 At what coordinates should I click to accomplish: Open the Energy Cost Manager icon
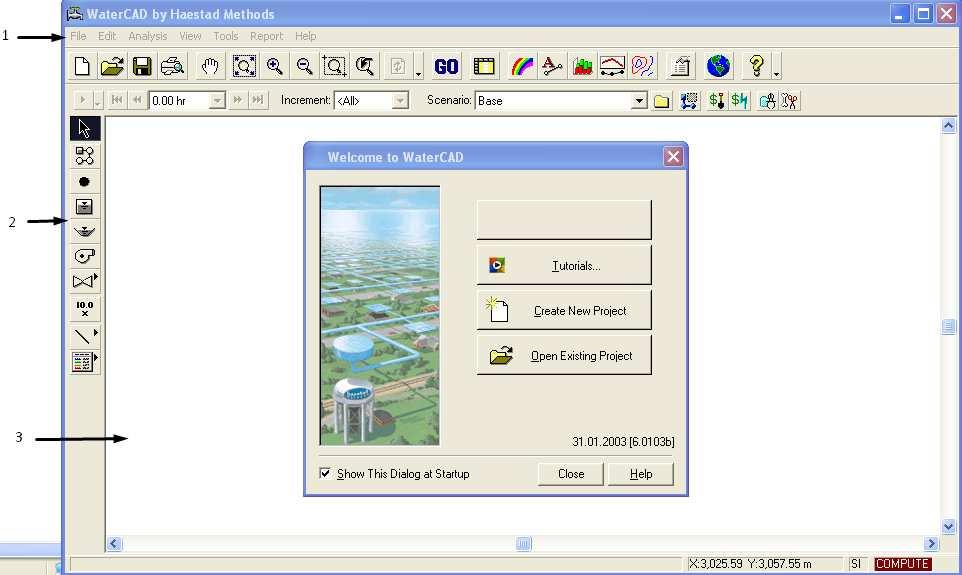[x=739, y=101]
